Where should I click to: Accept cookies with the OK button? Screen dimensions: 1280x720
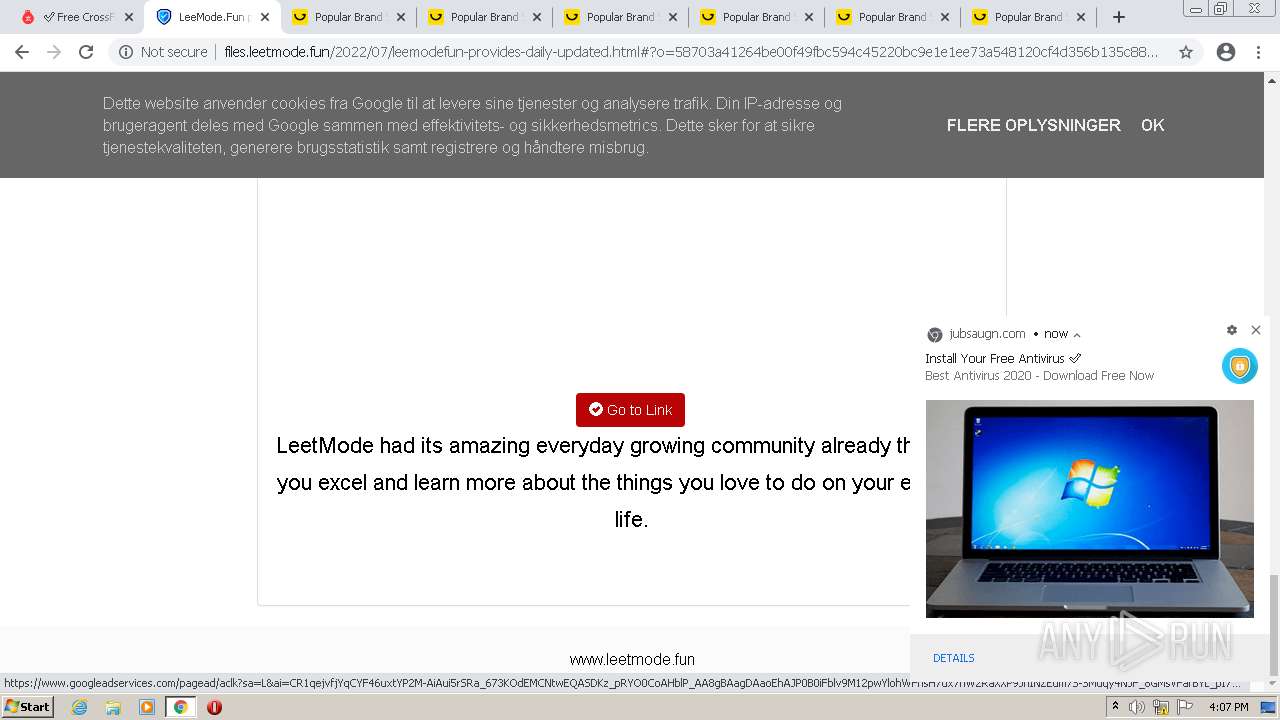click(x=1153, y=125)
